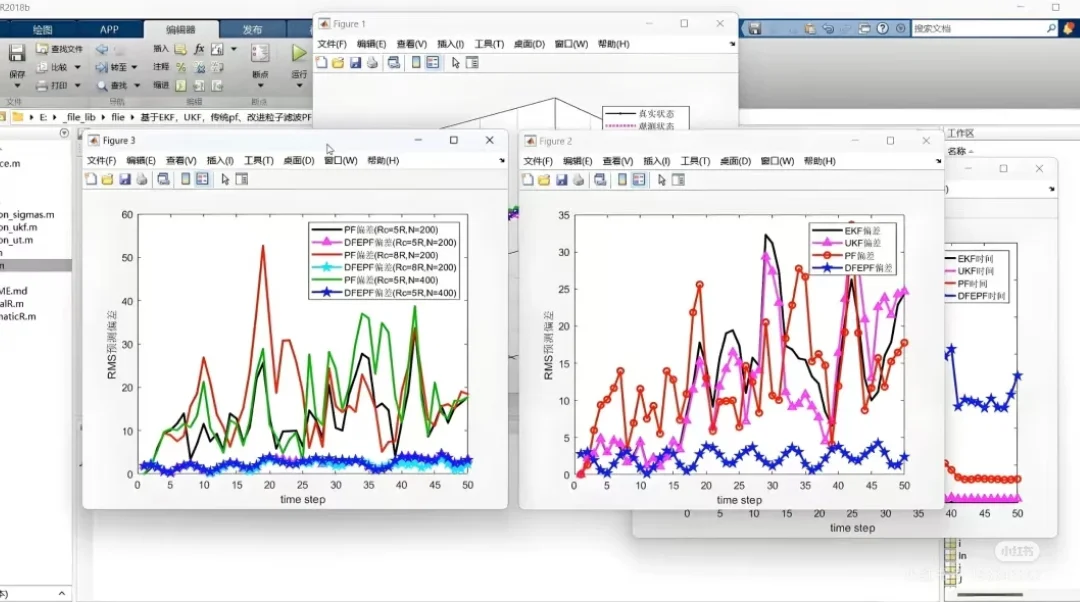Click paste icon in MATLAB quick access bar

810,28
